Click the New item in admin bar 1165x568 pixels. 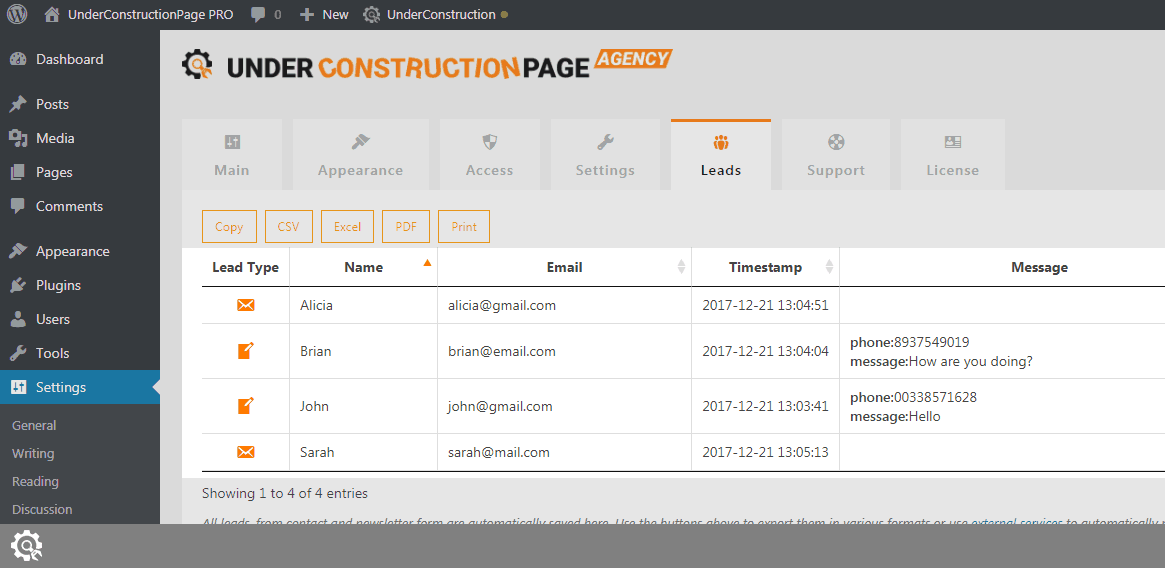[325, 15]
